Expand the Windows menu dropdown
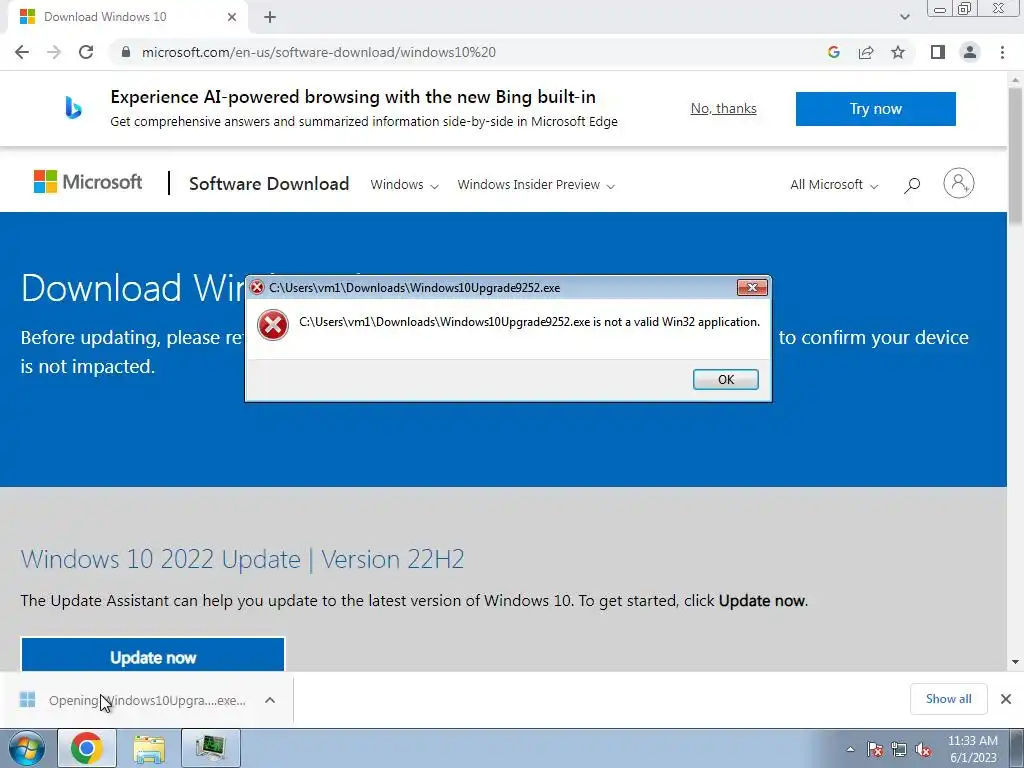The height and width of the screenshot is (768, 1024). point(404,185)
